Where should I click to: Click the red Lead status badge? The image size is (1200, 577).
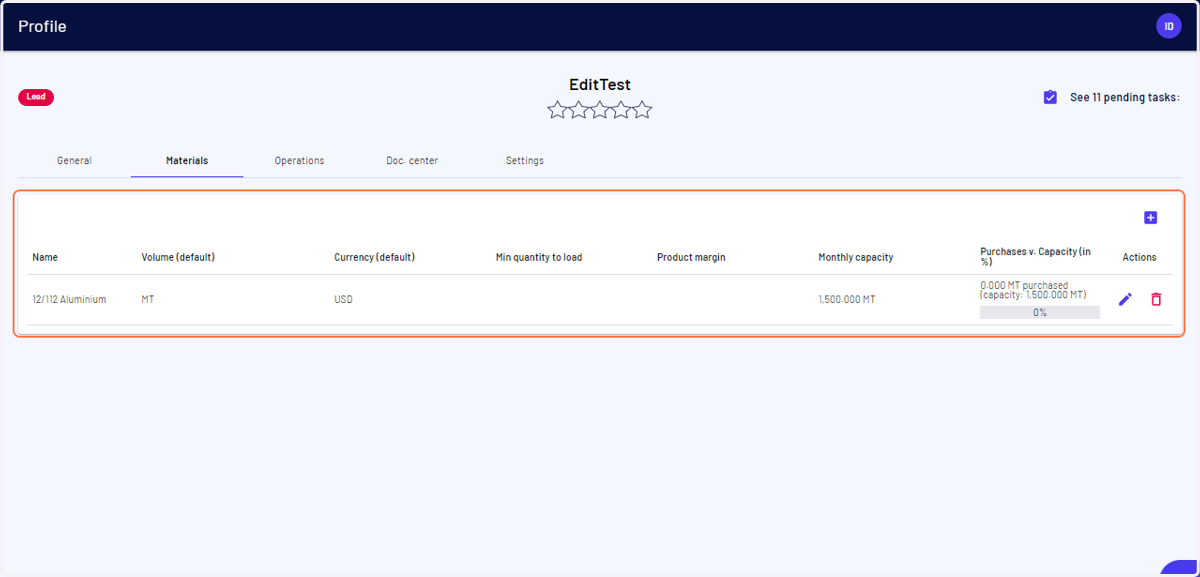(x=36, y=97)
